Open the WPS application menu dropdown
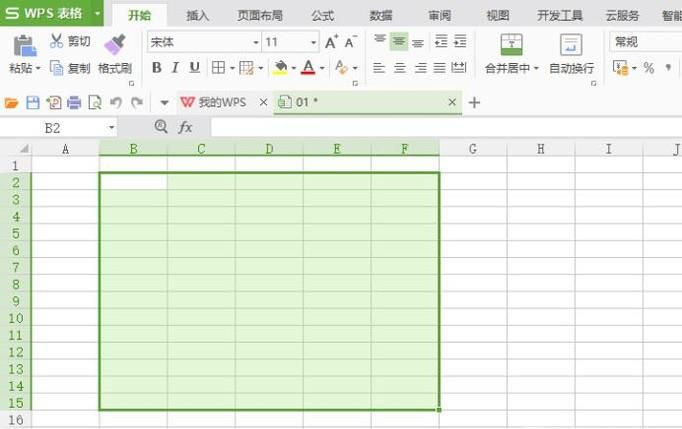This screenshot has width=682, height=429. click(x=97, y=13)
